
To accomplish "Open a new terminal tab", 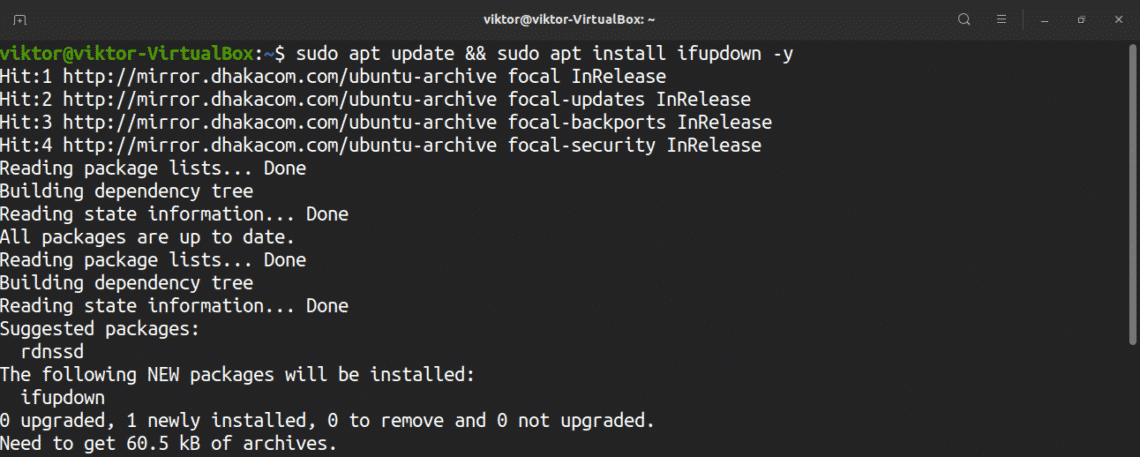I will 21,19.
